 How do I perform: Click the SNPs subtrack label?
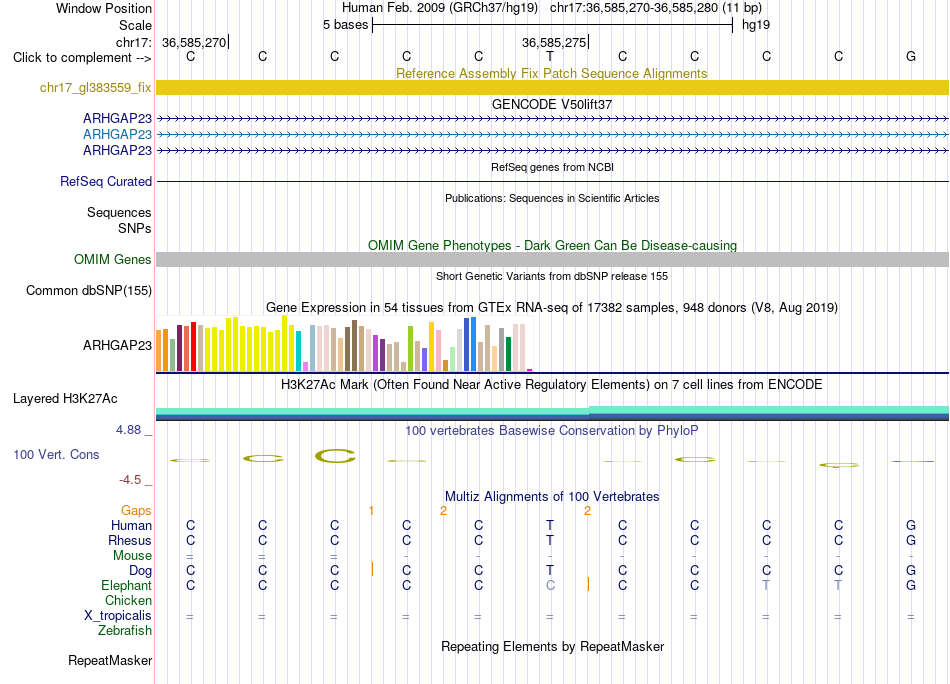(135, 228)
